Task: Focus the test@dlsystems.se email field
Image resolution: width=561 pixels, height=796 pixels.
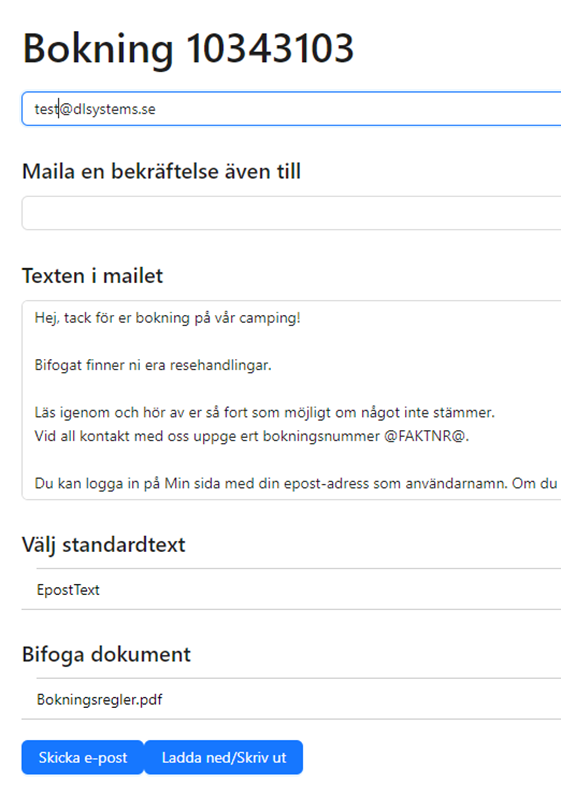Action: (x=291, y=109)
